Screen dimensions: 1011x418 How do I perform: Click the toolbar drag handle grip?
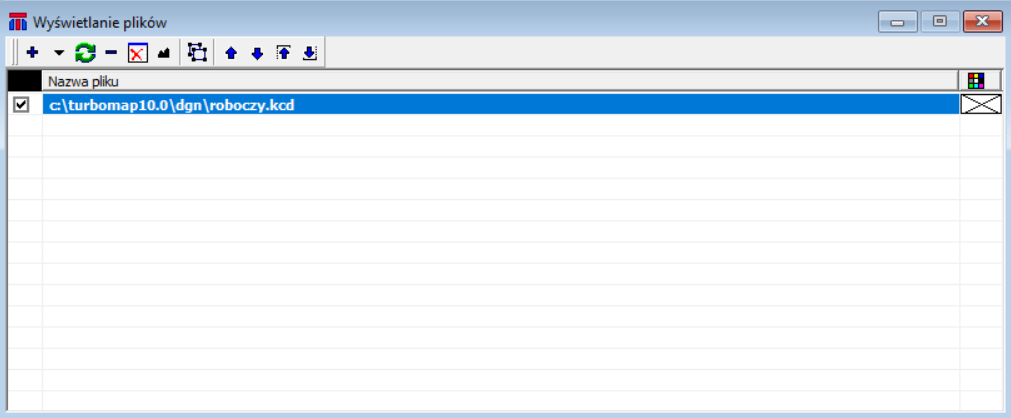(14, 53)
